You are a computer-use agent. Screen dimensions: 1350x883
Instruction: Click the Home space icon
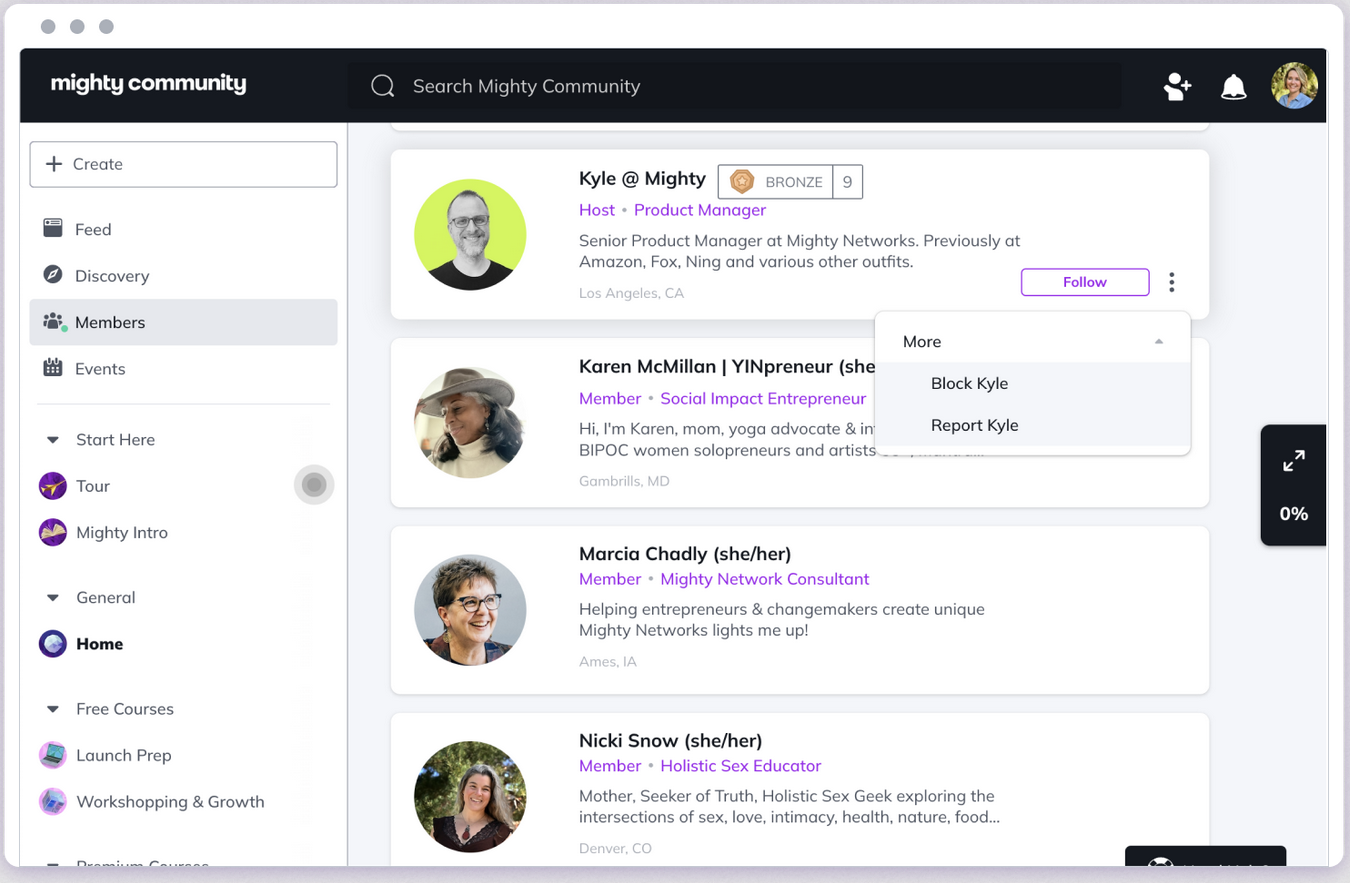pos(53,644)
